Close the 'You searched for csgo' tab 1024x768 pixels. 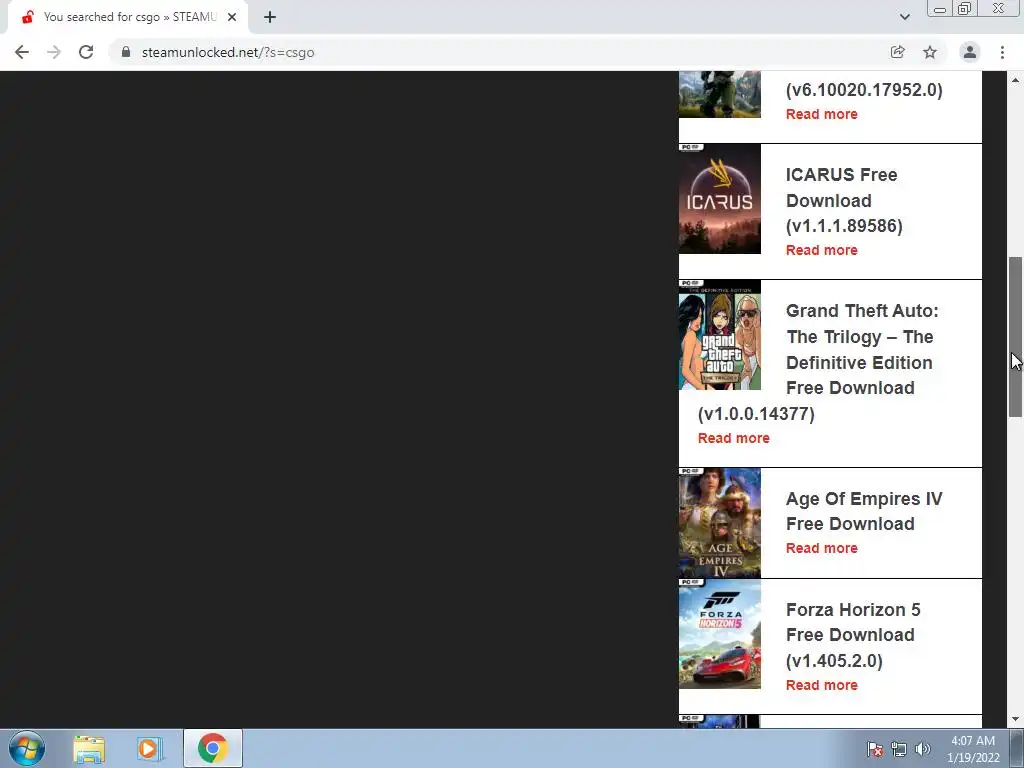[232, 17]
